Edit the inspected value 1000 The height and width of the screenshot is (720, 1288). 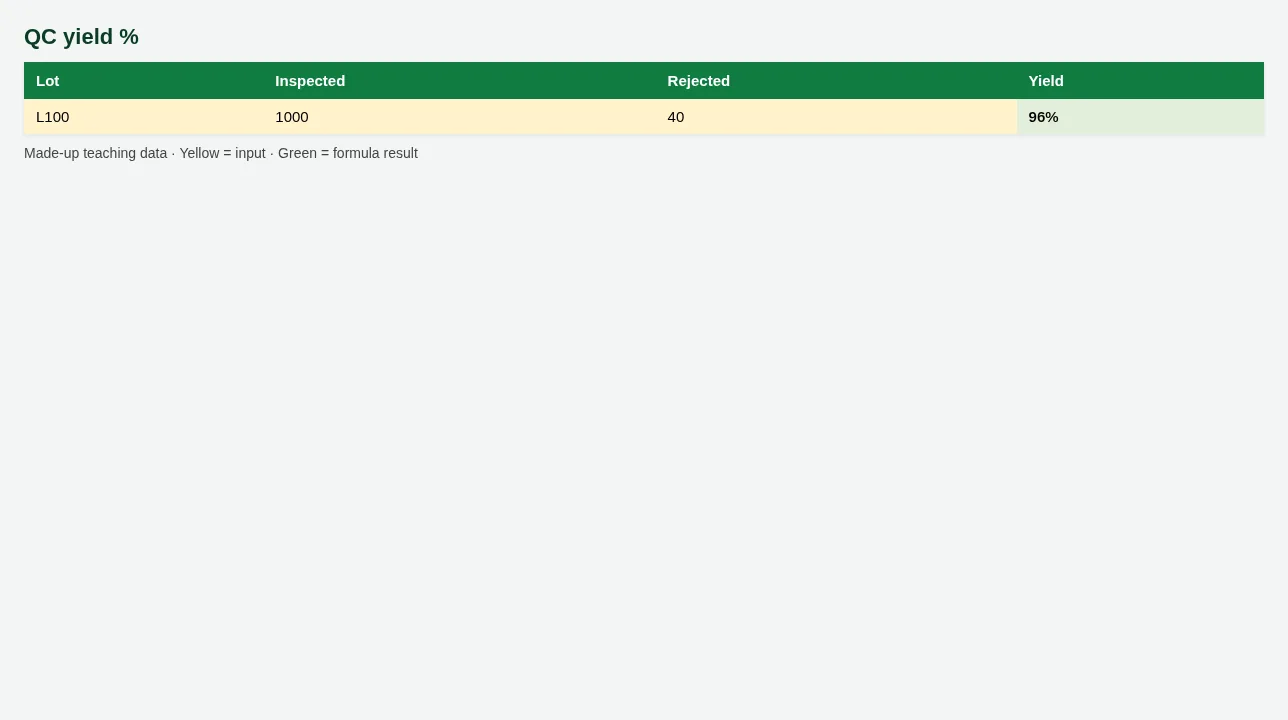coord(459,117)
